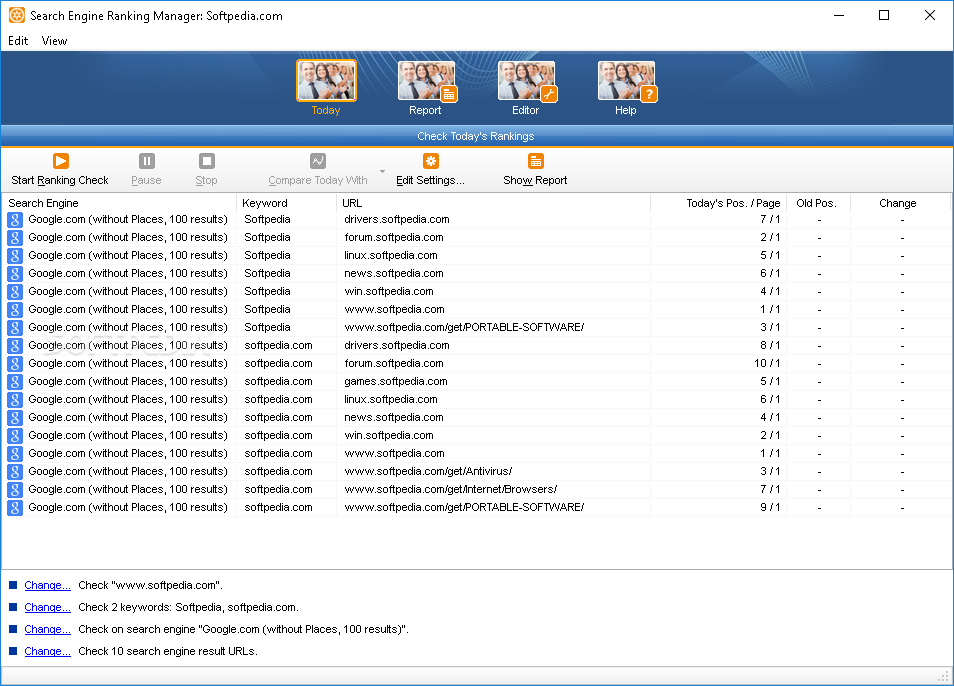The width and height of the screenshot is (954, 686).
Task: Open the Help section icon
Action: tap(627, 80)
